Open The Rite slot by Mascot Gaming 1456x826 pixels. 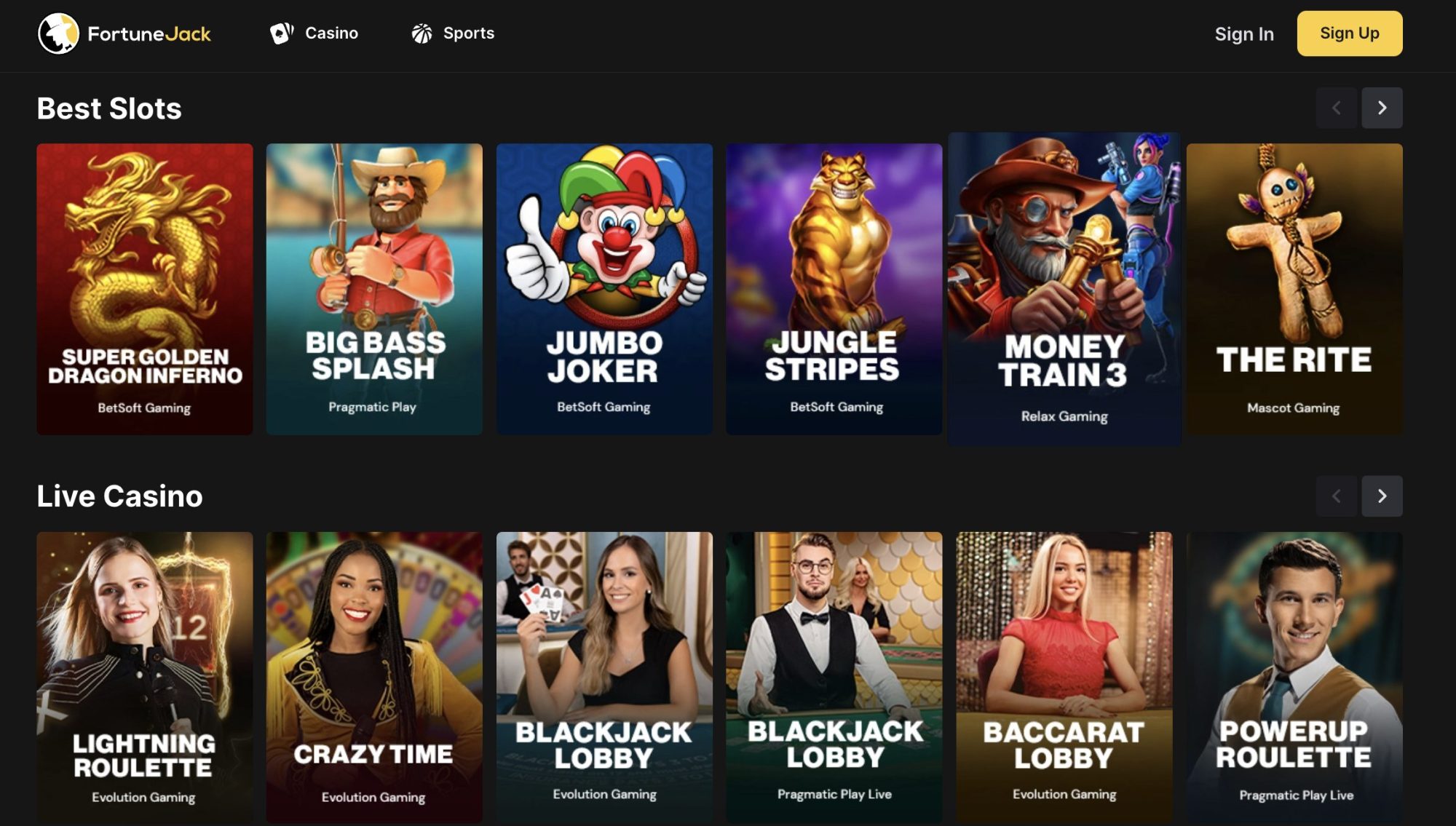tap(1294, 289)
